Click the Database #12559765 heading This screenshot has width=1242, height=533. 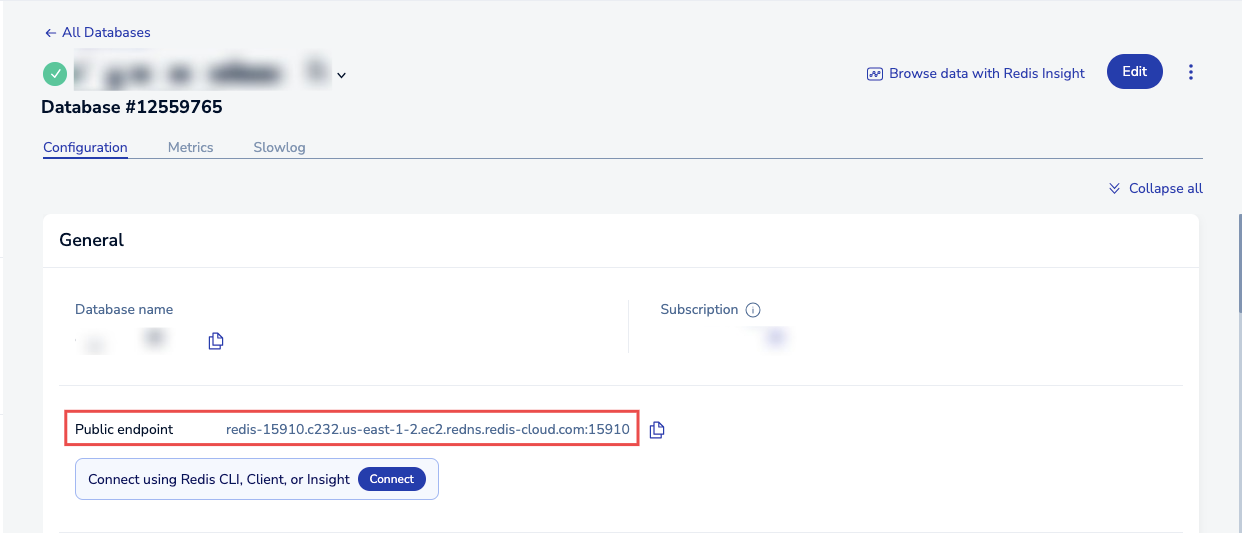tap(131, 106)
